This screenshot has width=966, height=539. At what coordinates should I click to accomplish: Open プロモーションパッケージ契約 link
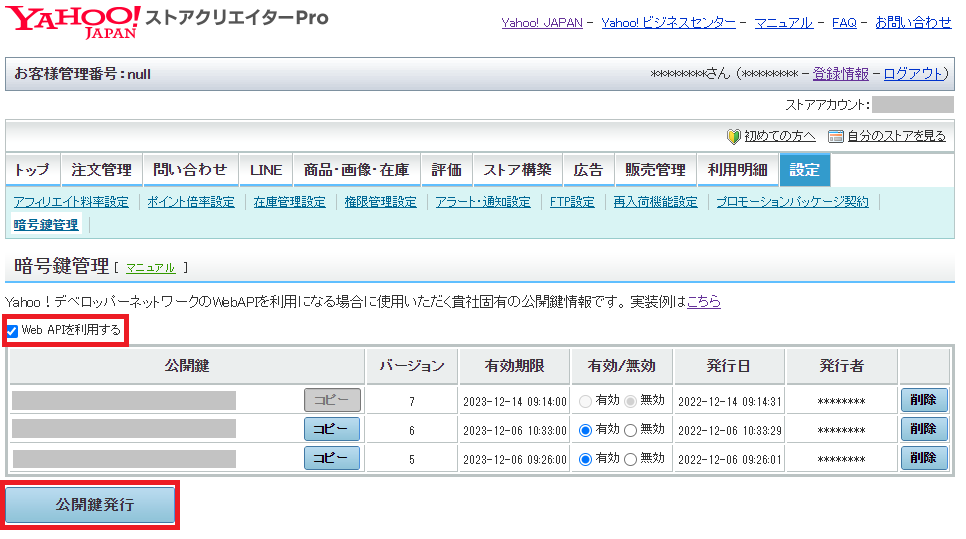click(793, 202)
